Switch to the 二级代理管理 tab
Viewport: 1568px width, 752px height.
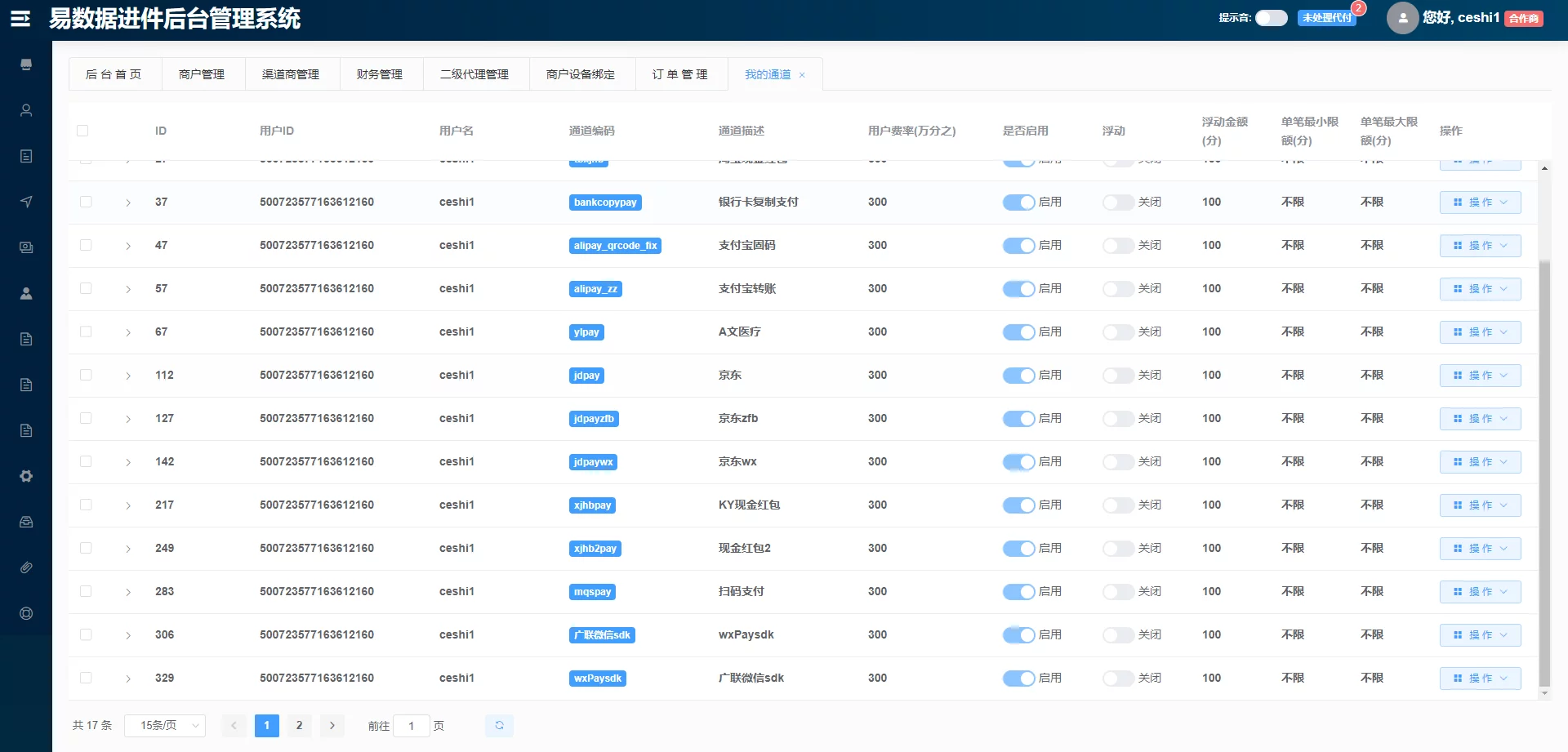[x=474, y=74]
